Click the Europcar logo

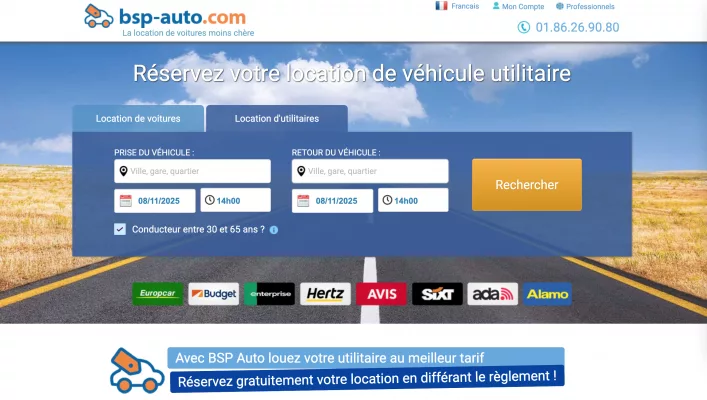coord(158,294)
